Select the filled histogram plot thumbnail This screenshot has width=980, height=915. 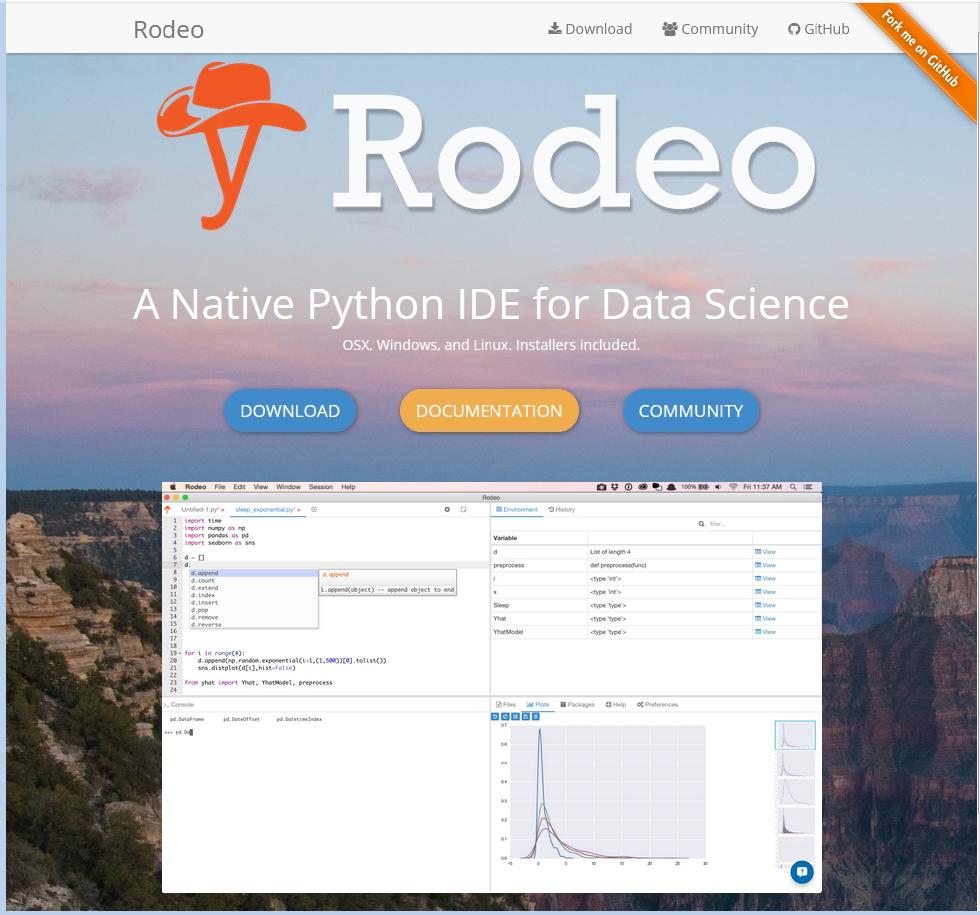[795, 821]
